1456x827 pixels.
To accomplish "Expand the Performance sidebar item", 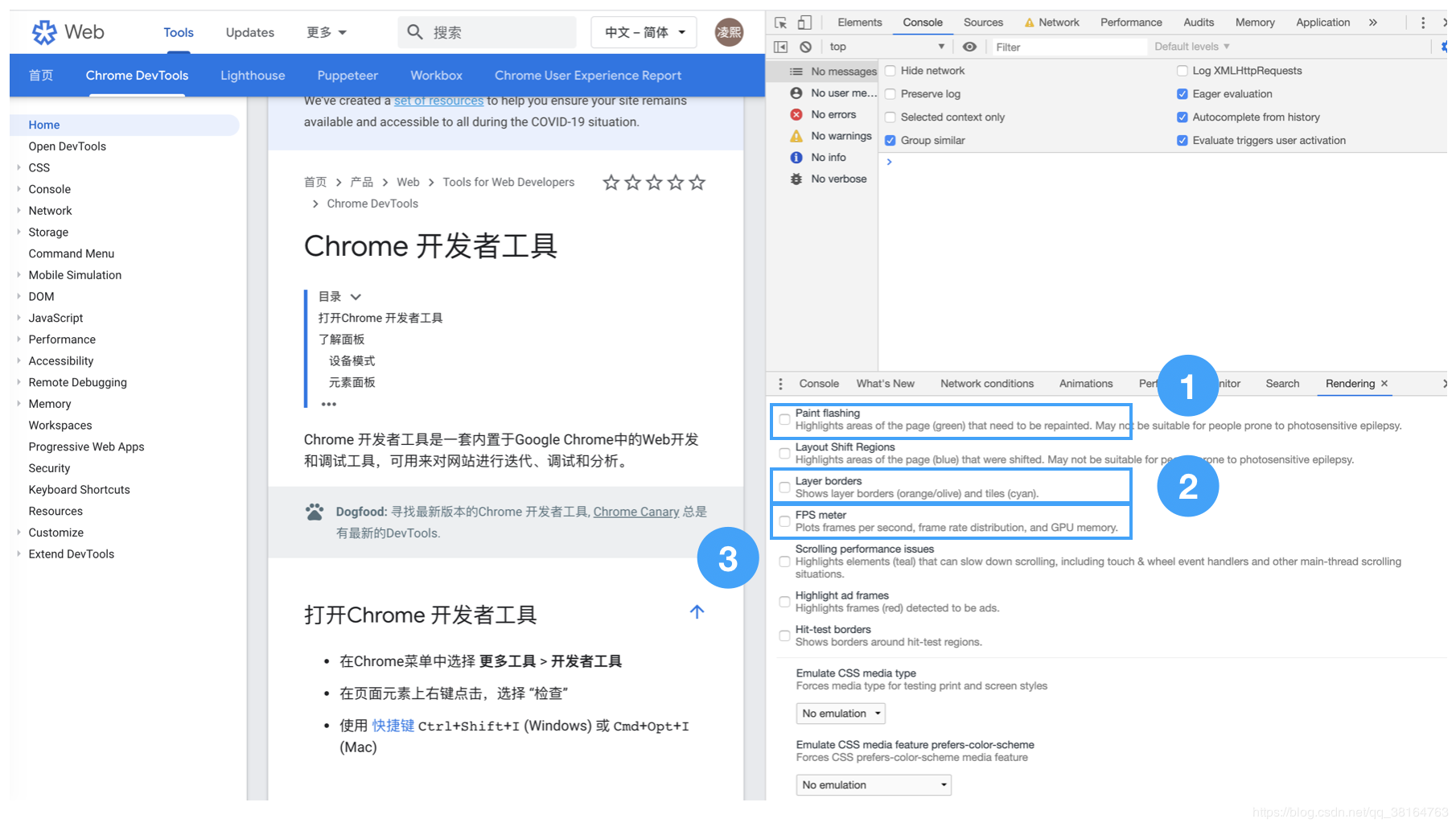I will (x=19, y=339).
